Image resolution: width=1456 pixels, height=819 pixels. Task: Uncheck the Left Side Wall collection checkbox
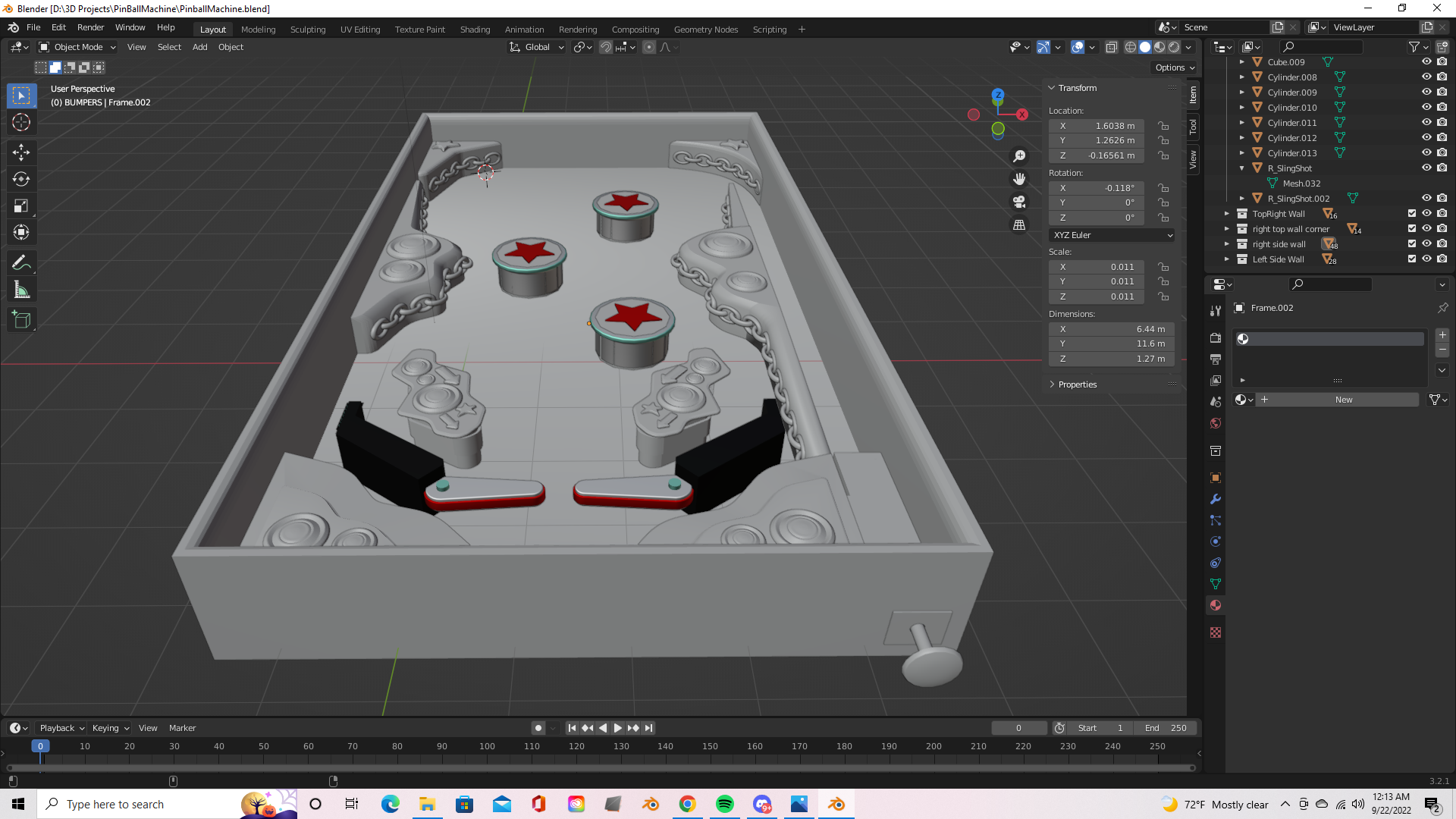(x=1411, y=259)
